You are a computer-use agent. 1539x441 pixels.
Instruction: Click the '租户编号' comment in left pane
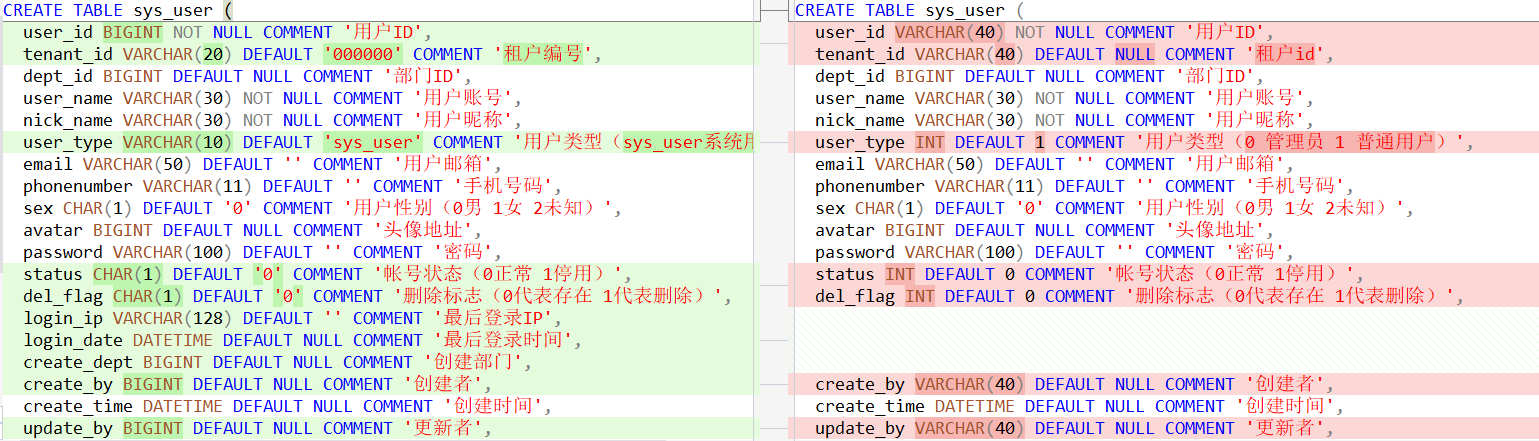[x=541, y=54]
